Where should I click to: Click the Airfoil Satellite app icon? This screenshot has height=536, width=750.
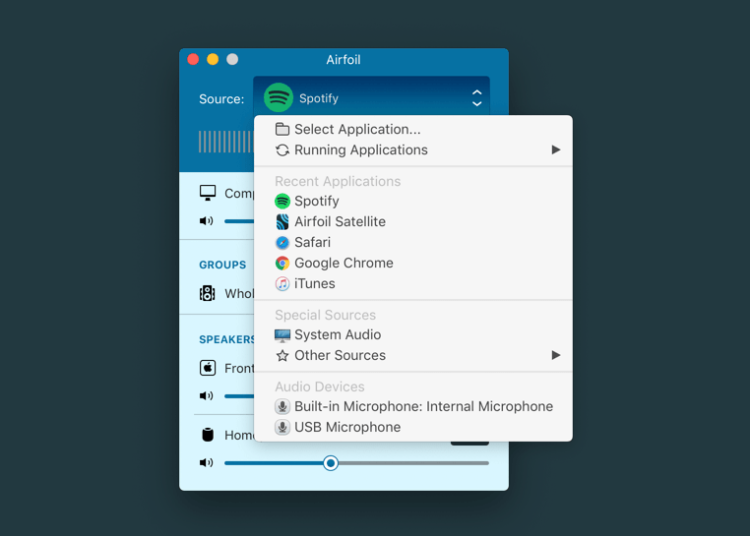pyautogui.click(x=282, y=222)
